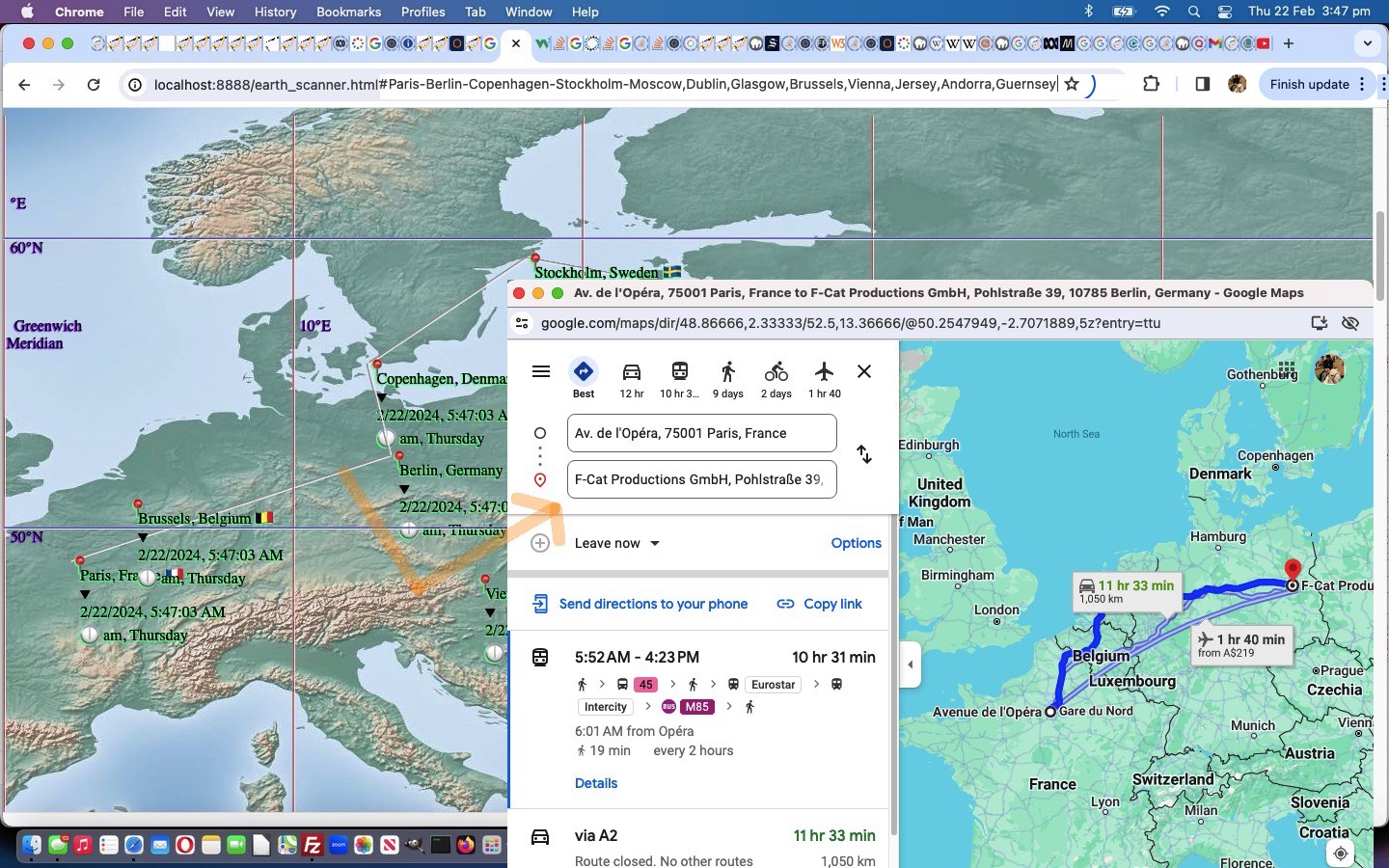Select Flights mode showing 1 hr 40
1389x868 pixels.
(824, 378)
